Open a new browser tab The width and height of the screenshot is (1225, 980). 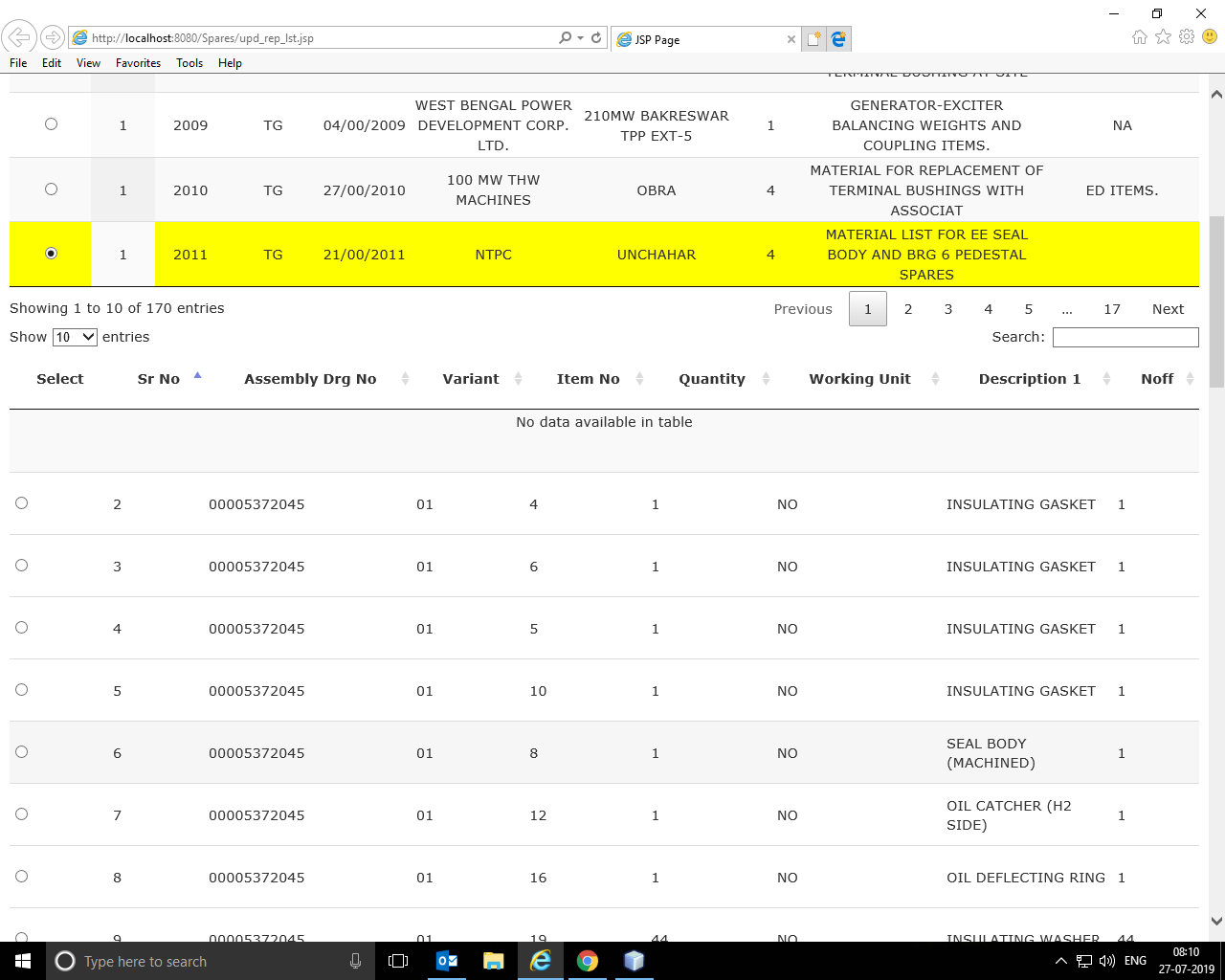814,38
